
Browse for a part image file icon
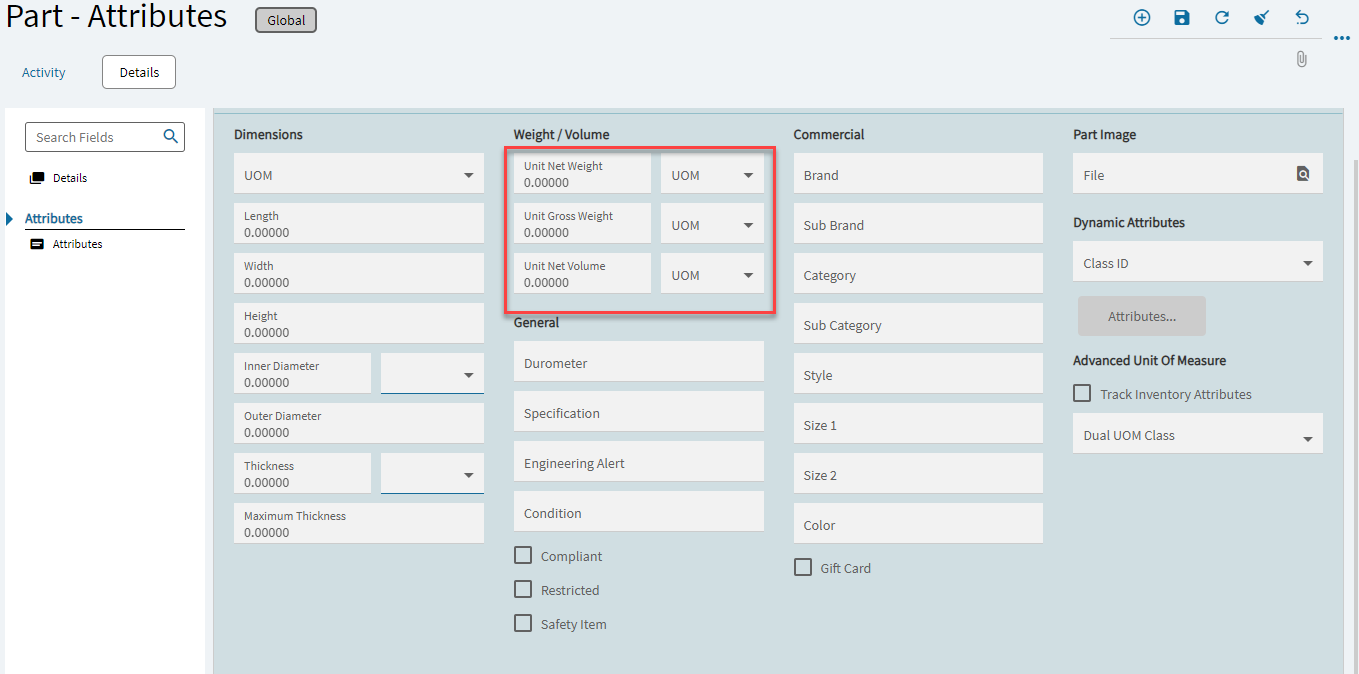1302,174
